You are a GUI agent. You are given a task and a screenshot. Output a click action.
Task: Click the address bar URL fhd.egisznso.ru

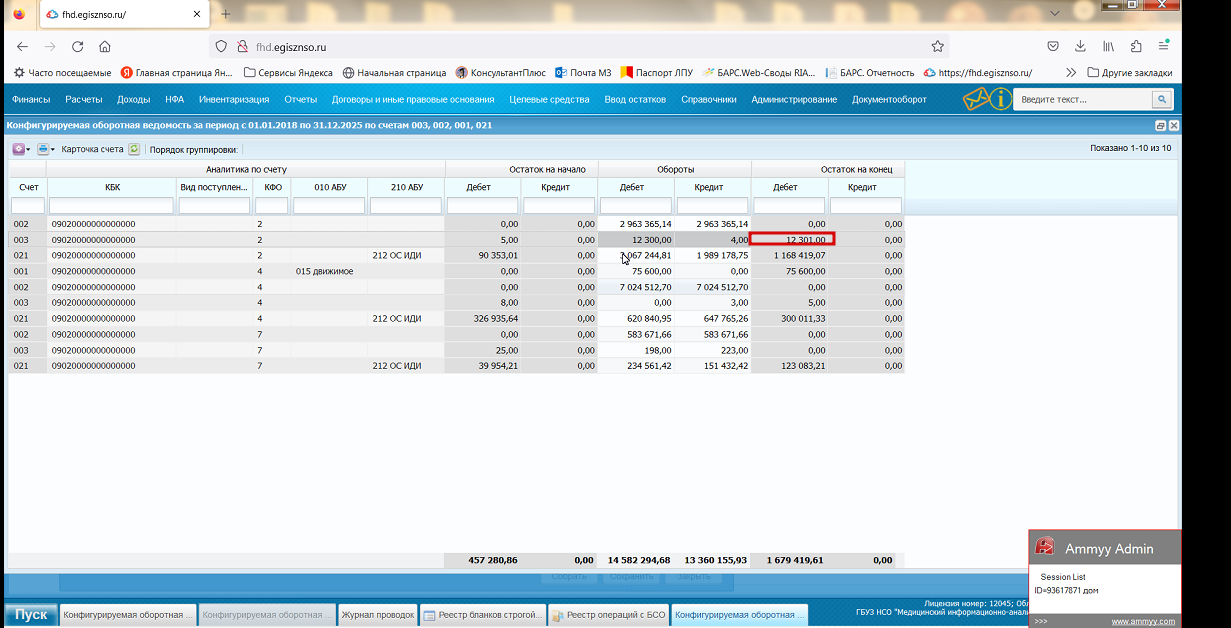point(291,47)
